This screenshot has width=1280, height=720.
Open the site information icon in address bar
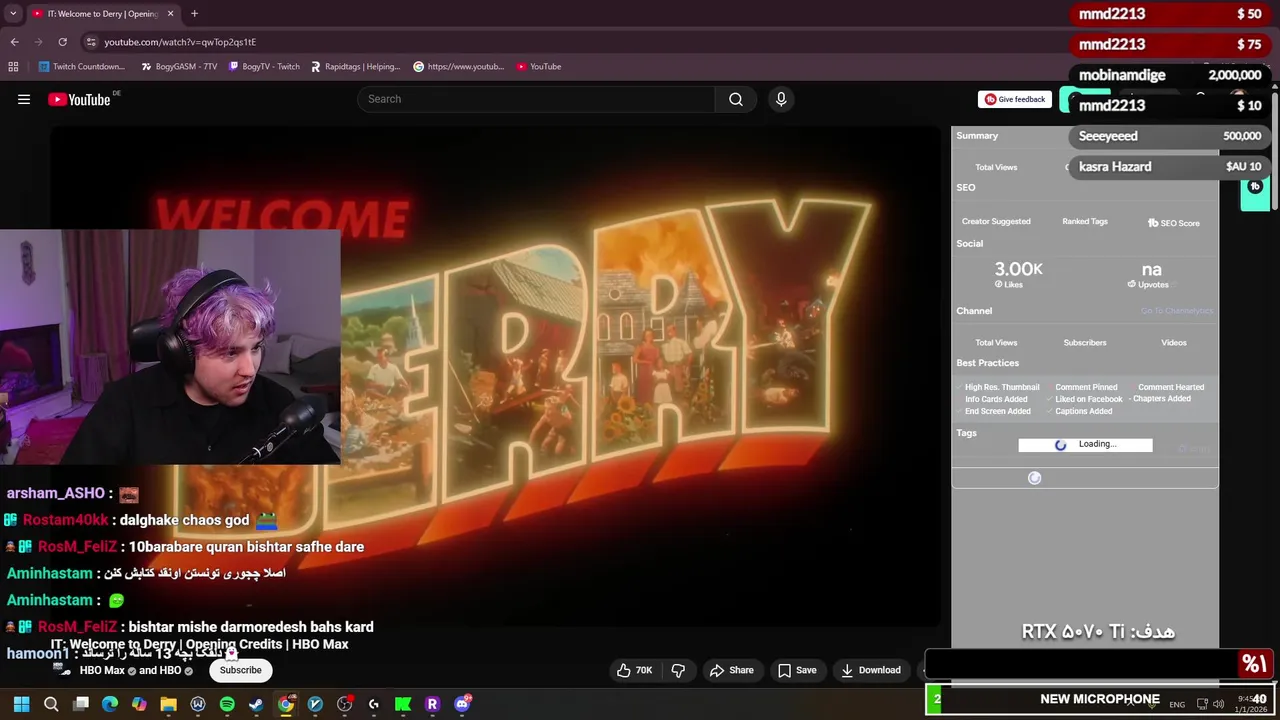91,42
